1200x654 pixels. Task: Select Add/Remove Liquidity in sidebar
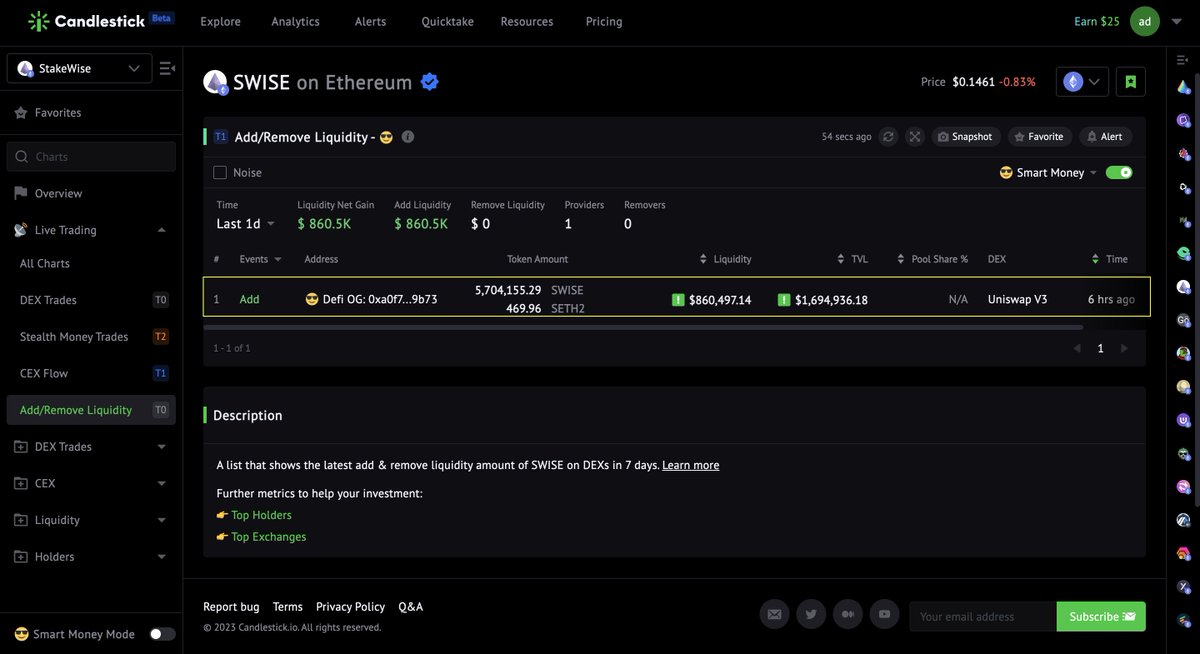pyautogui.click(x=91, y=410)
